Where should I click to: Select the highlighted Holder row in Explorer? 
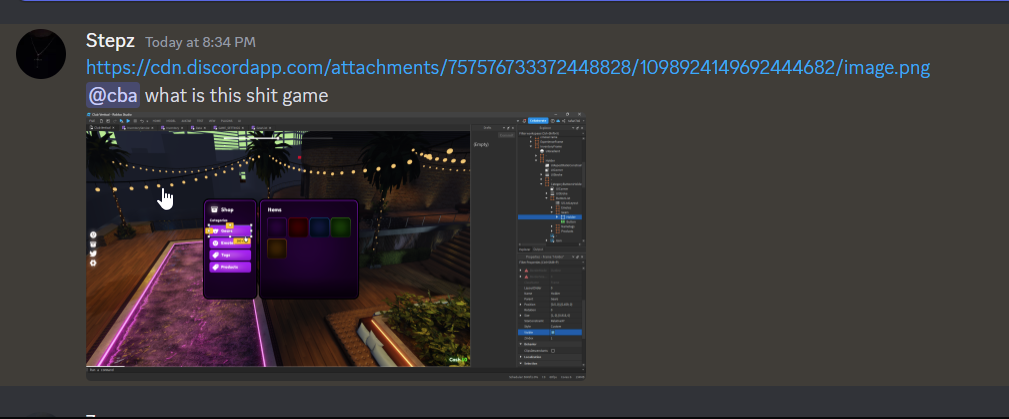pos(550,217)
